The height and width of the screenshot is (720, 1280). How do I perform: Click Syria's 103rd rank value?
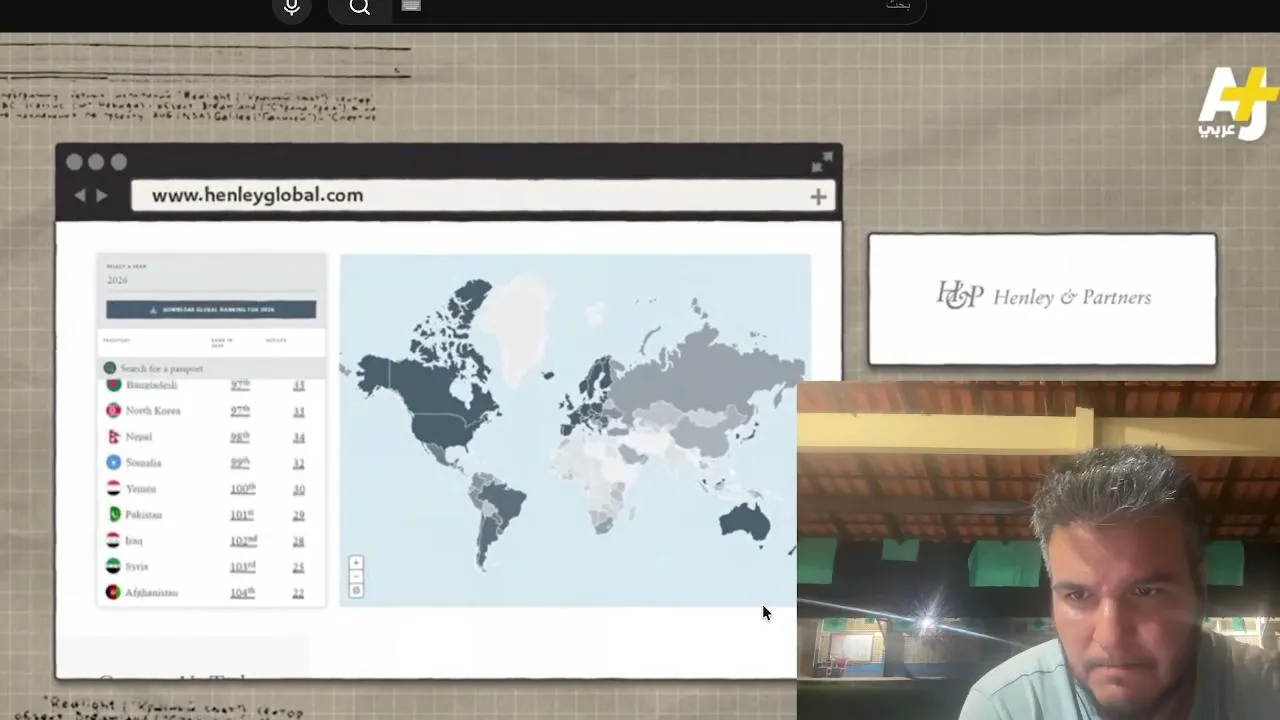click(x=243, y=567)
